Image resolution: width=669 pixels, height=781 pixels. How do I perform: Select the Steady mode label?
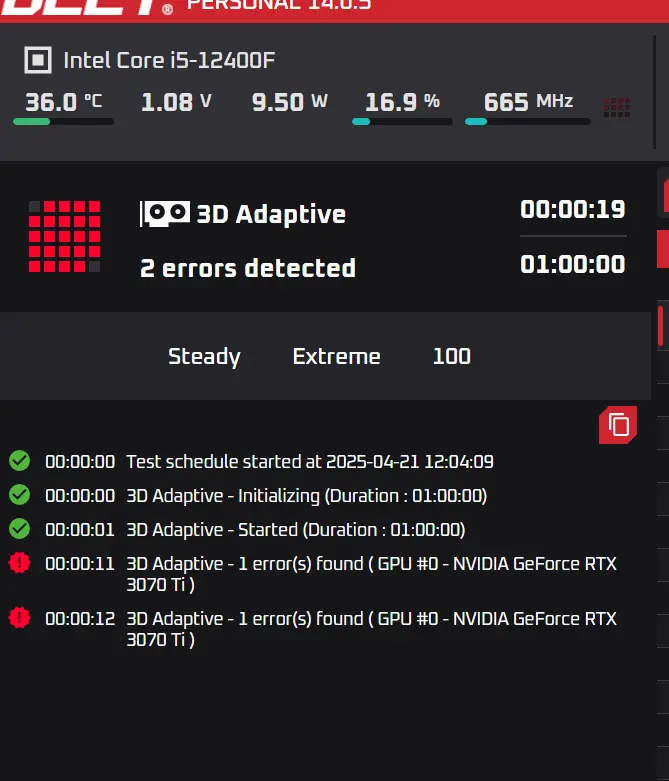tap(204, 357)
